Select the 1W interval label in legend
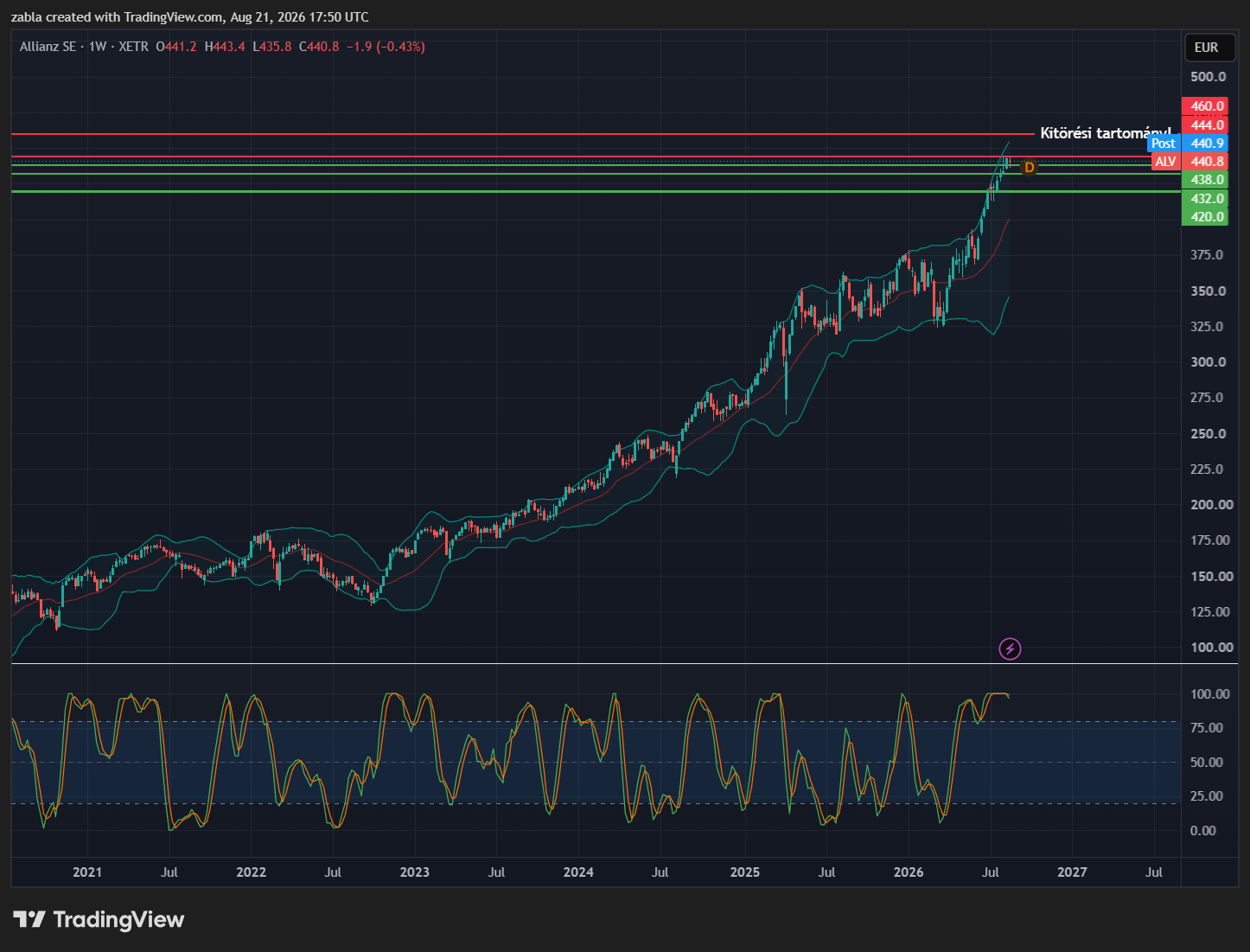Image resolution: width=1250 pixels, height=952 pixels. (x=98, y=47)
